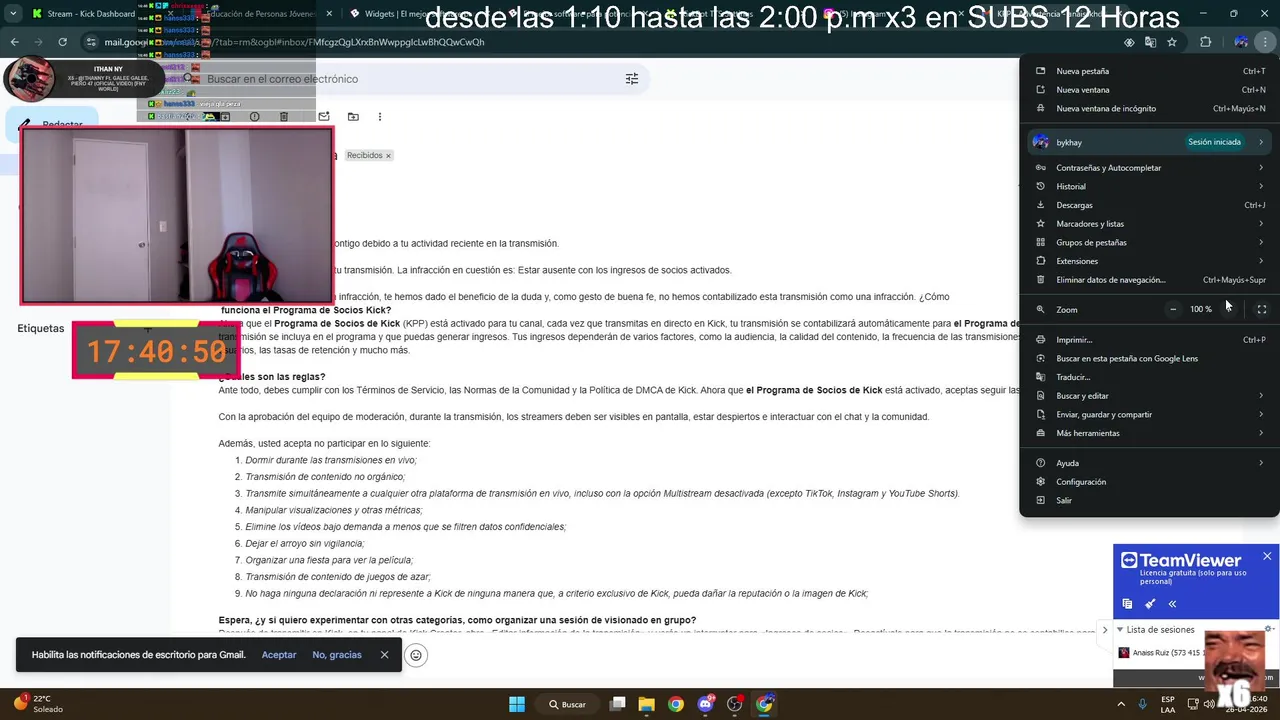The height and width of the screenshot is (720, 1280).
Task: Click the Gmail report spam icon
Action: coord(254,117)
